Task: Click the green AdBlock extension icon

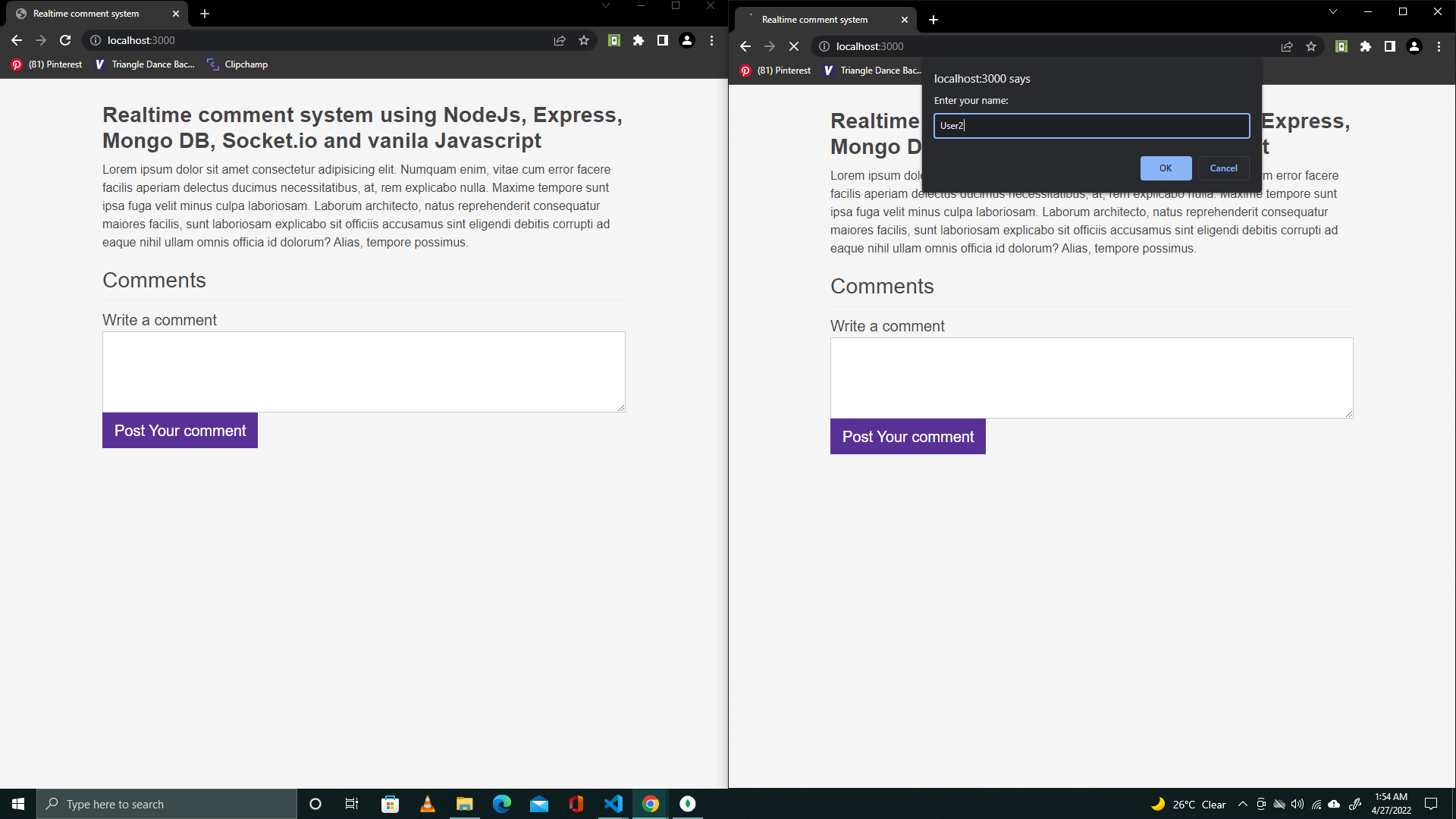Action: coord(614,40)
